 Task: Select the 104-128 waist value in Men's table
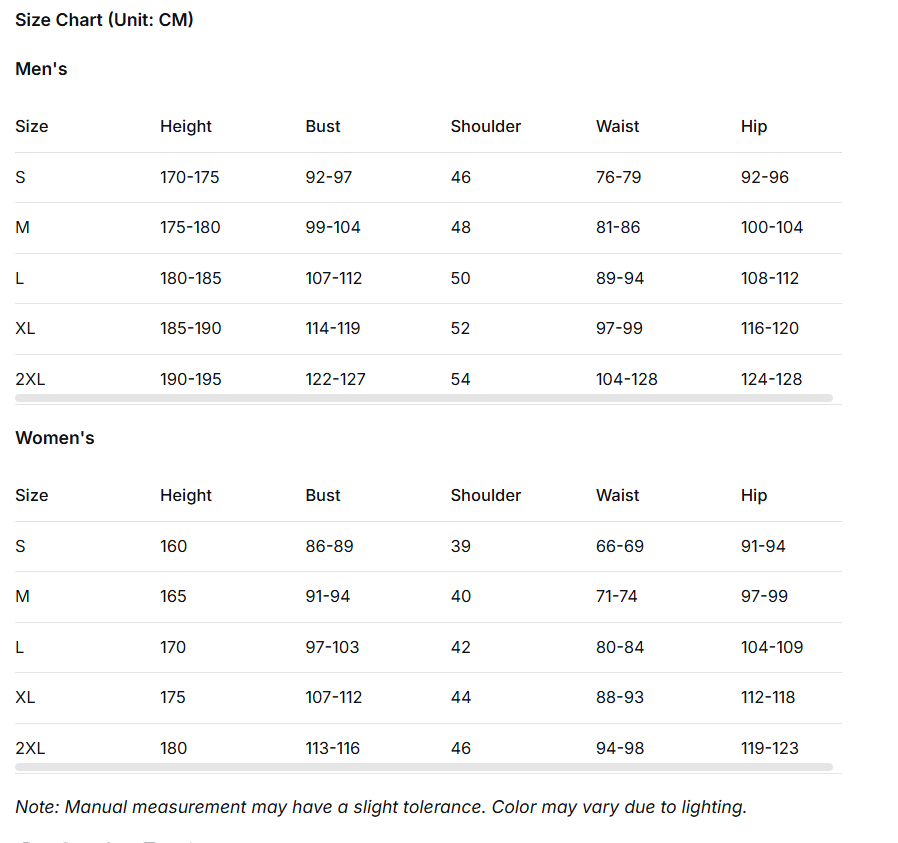pyautogui.click(x=626, y=379)
